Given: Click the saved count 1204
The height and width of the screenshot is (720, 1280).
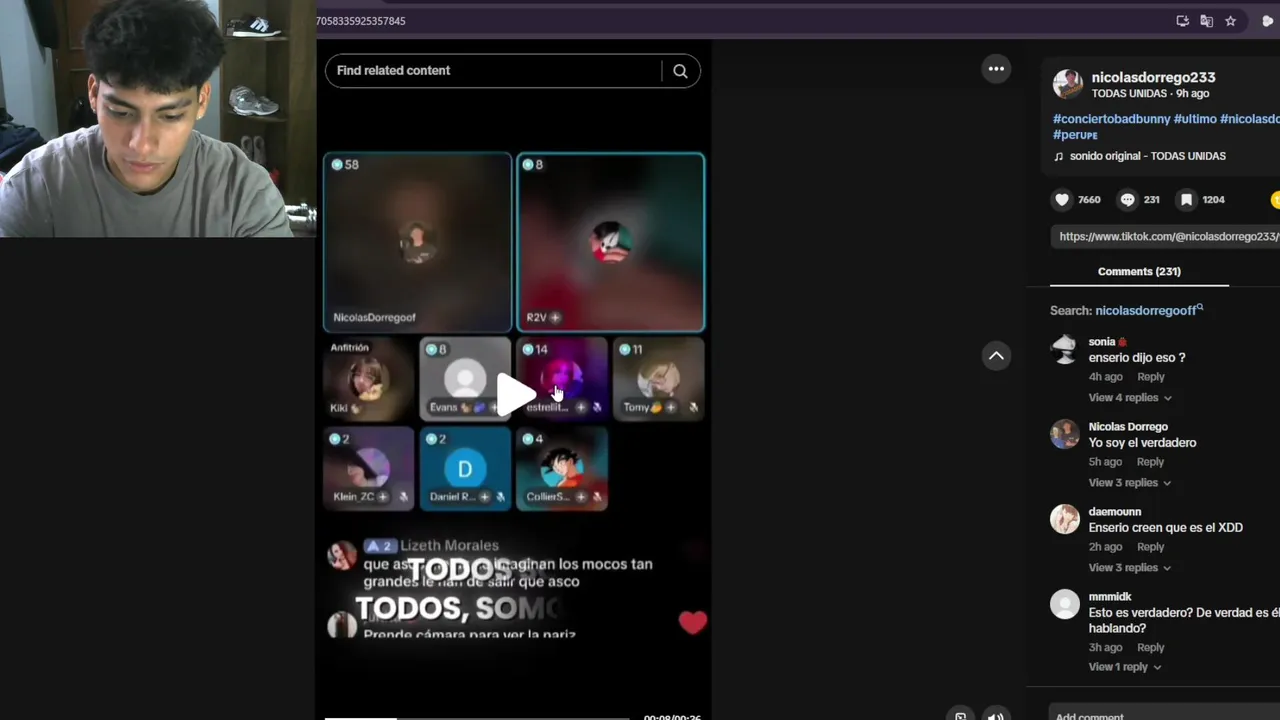Looking at the screenshot, I should [1213, 200].
